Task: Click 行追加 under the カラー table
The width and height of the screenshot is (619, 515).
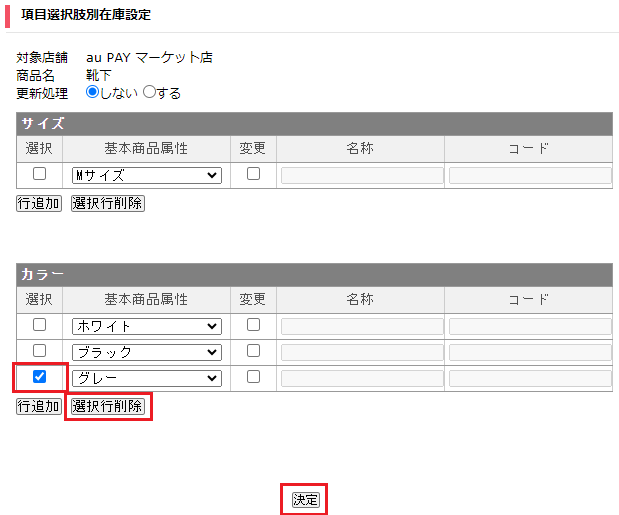Action: pyautogui.click(x=39, y=406)
